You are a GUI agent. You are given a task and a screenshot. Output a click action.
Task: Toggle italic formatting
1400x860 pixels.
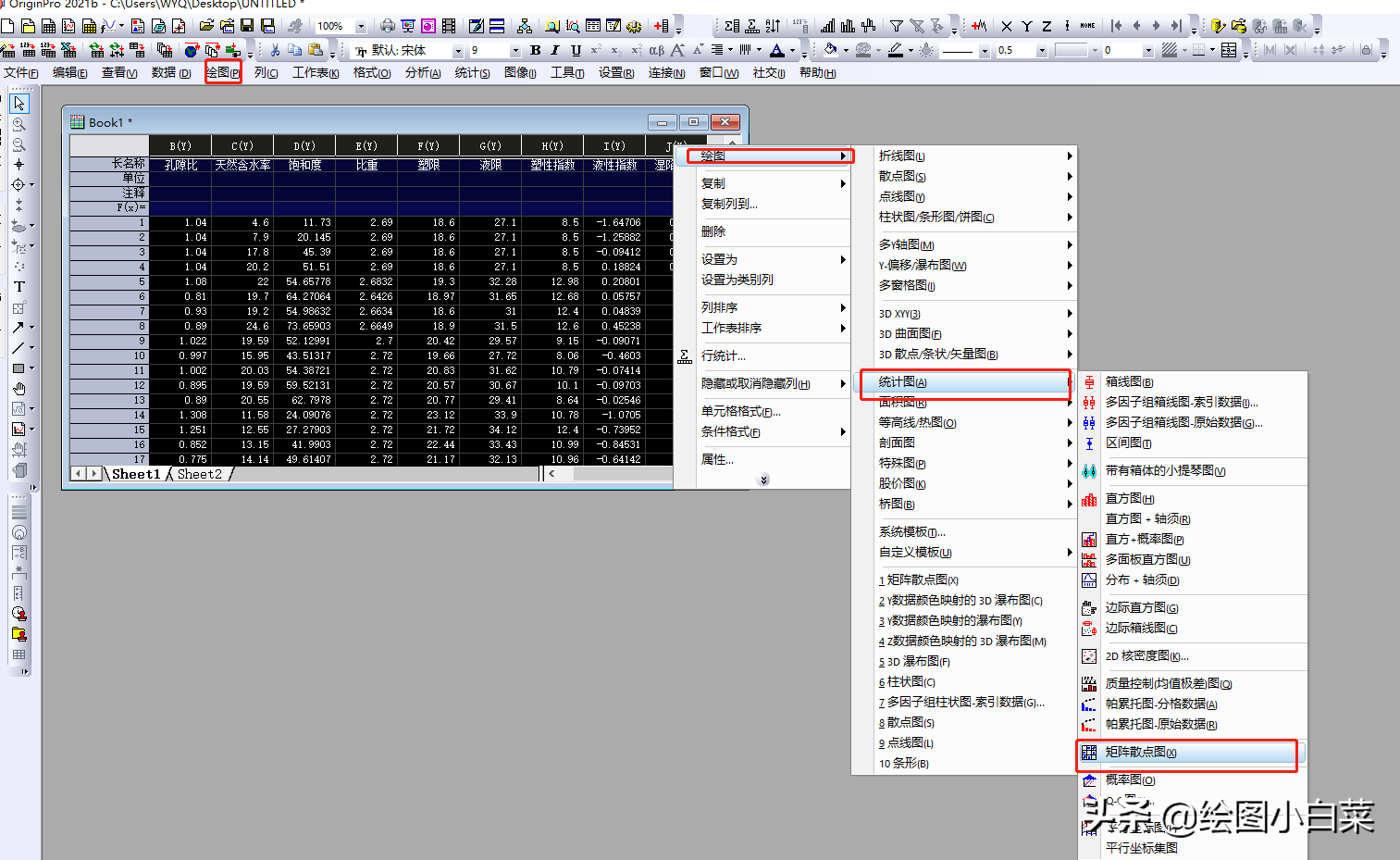pyautogui.click(x=555, y=50)
